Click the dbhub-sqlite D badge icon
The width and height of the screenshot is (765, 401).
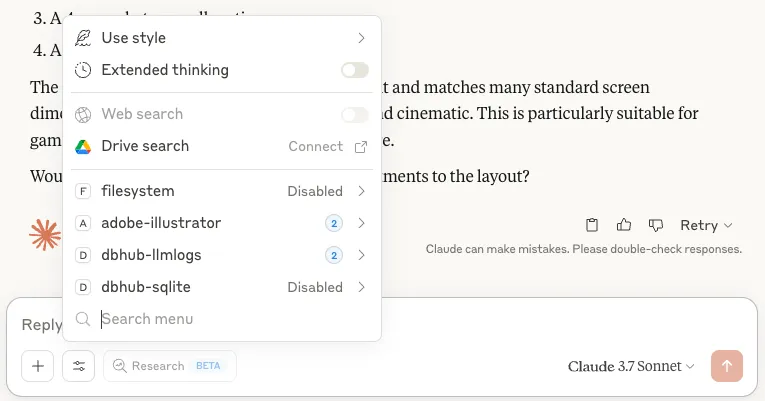pyautogui.click(x=83, y=287)
